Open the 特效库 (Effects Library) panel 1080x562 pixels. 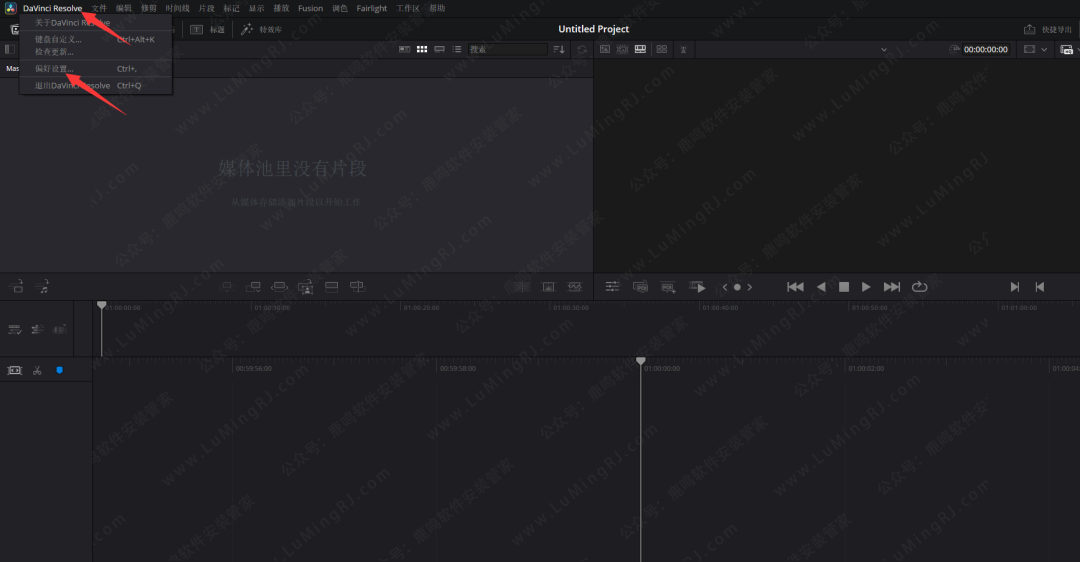click(x=262, y=30)
